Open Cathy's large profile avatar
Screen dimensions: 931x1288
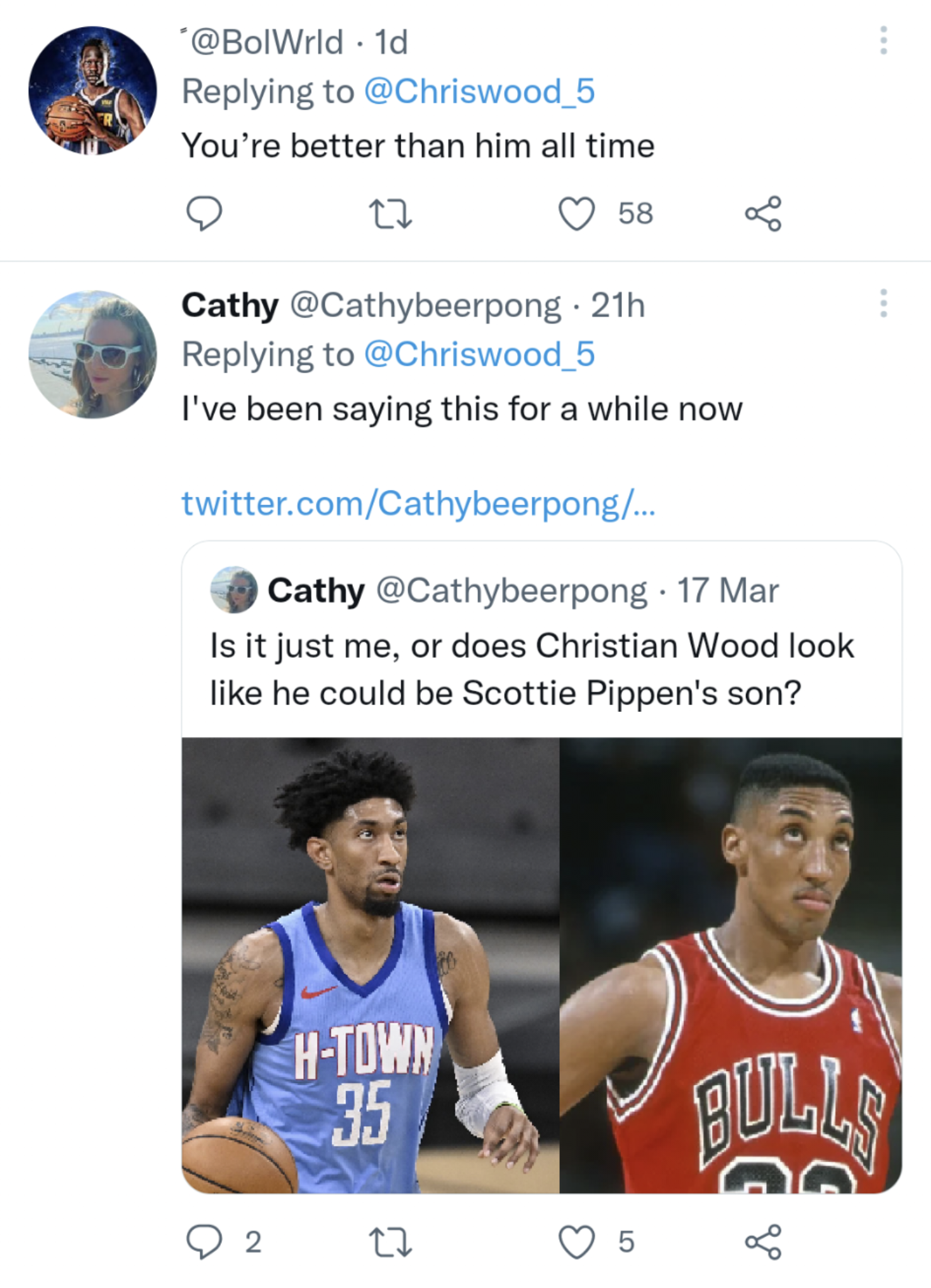pos(92,354)
